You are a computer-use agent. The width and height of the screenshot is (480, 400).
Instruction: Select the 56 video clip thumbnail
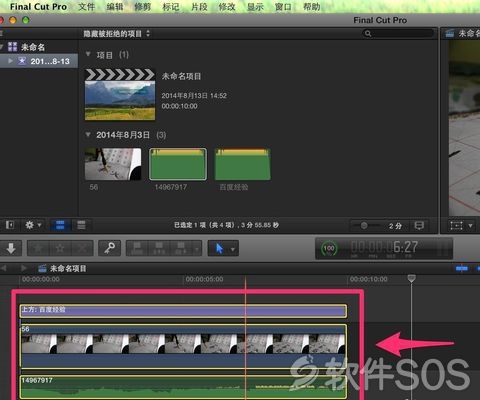[x=113, y=164]
